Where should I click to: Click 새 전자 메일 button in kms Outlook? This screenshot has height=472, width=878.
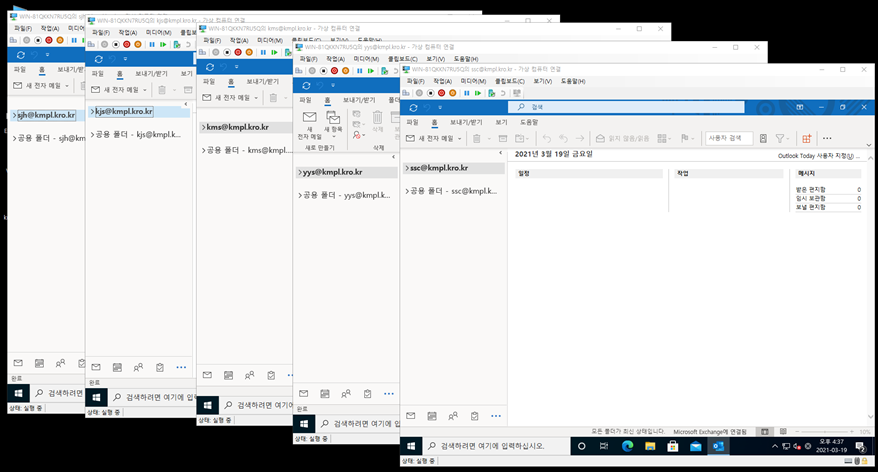click(x=227, y=97)
